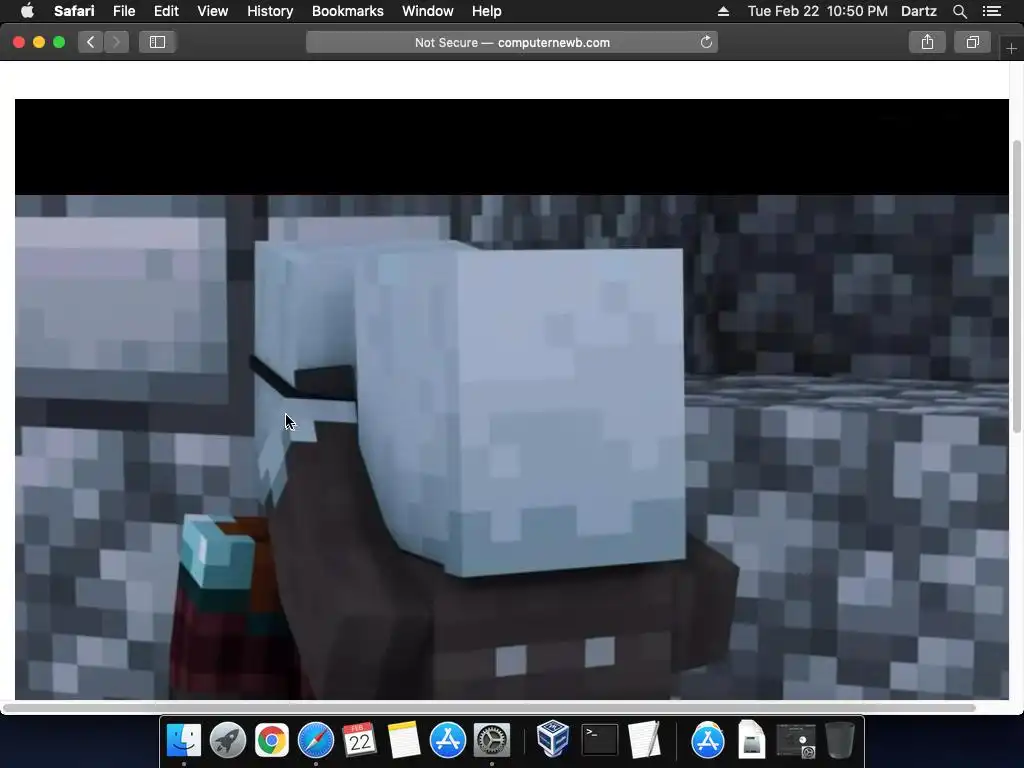Launch VirtualBox from the Dock

553,739
